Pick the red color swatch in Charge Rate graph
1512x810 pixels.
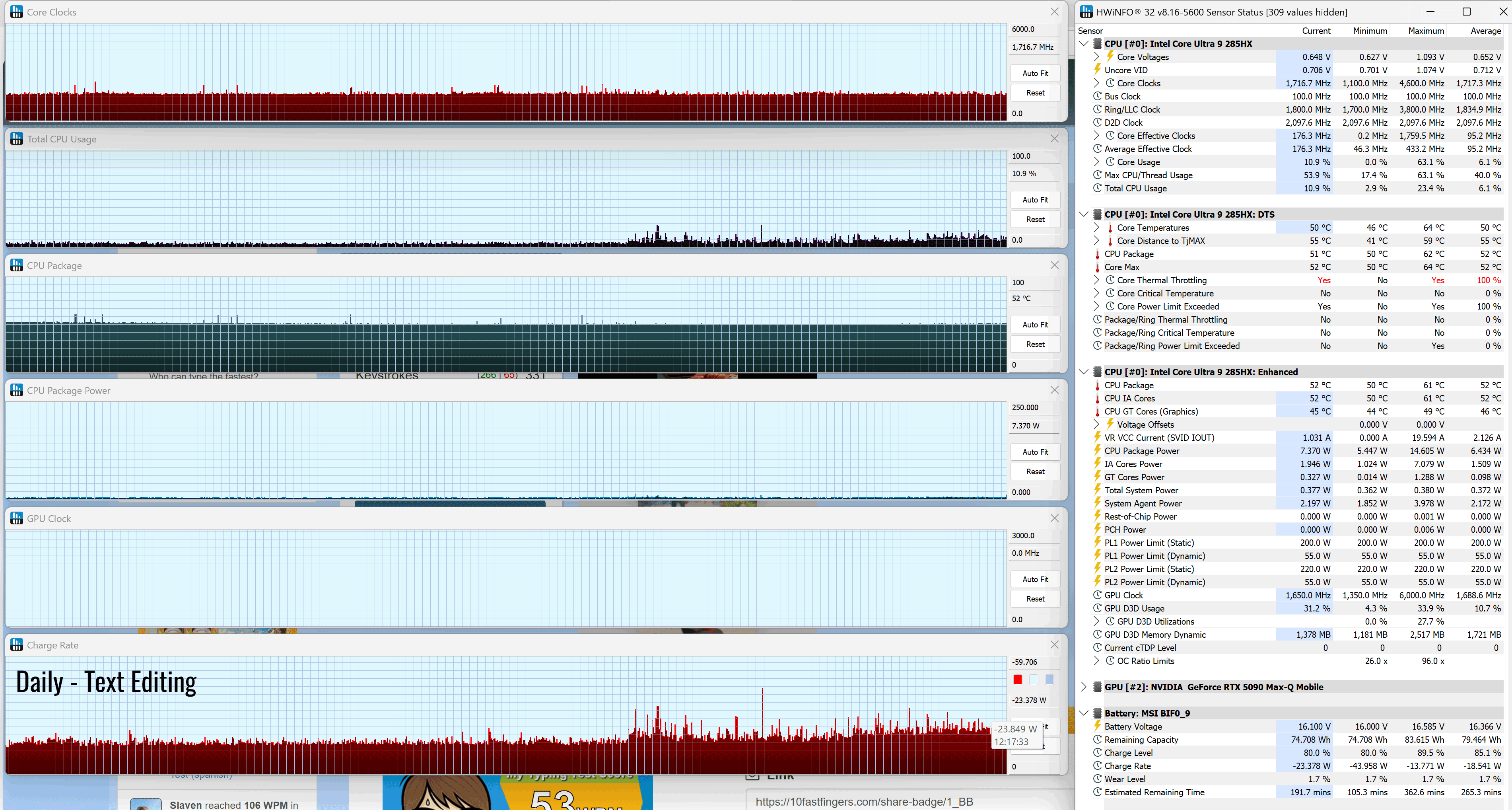click(x=1018, y=680)
